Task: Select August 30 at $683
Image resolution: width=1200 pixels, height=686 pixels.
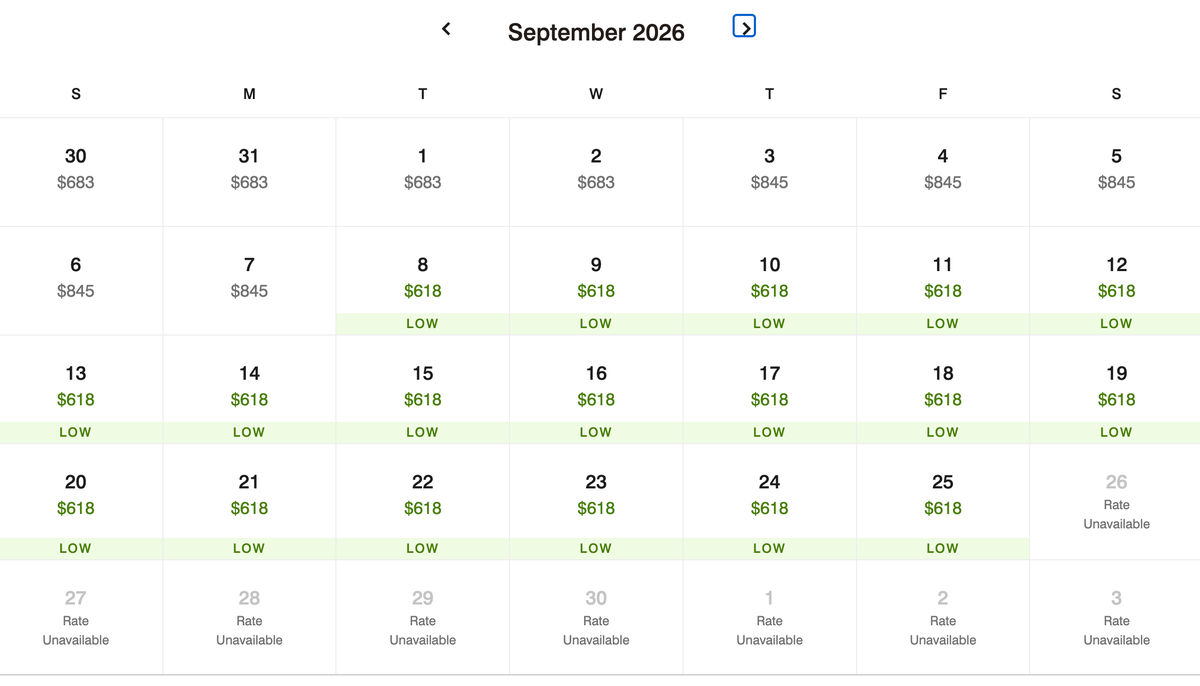Action: click(x=76, y=169)
